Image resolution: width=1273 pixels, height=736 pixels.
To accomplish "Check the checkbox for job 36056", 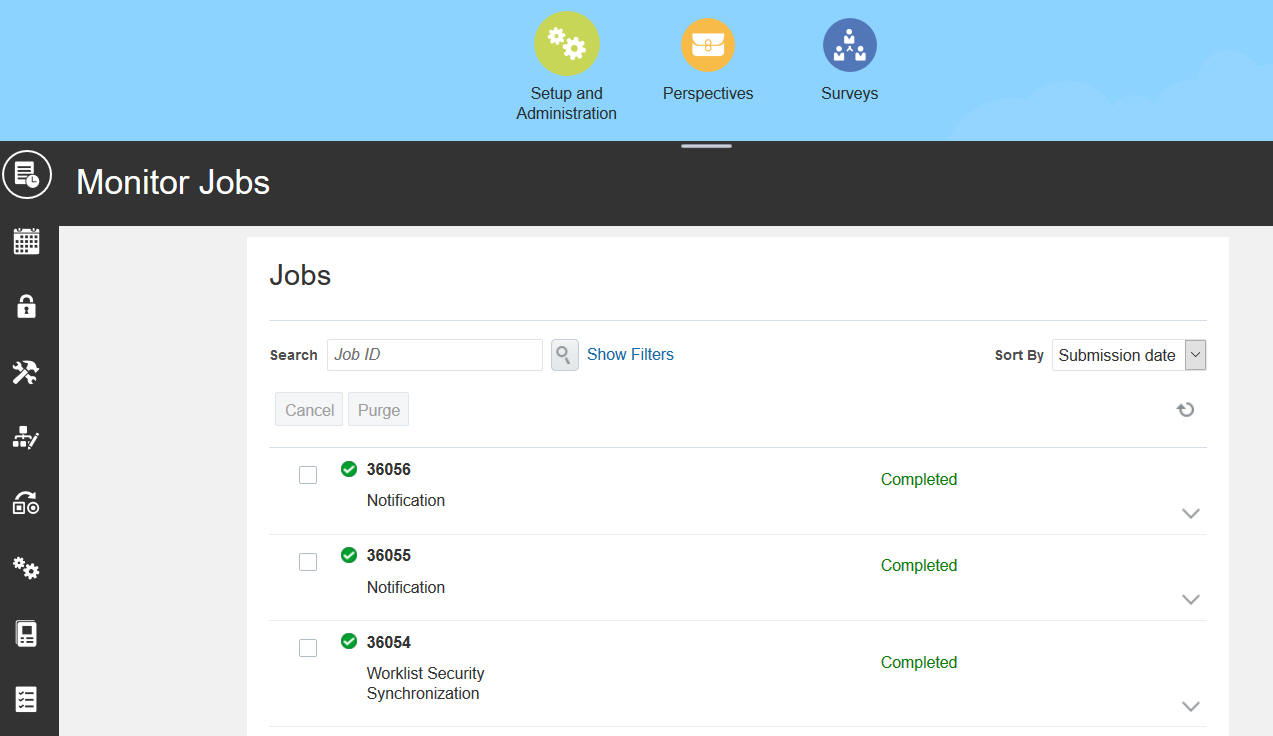I will pyautogui.click(x=308, y=475).
